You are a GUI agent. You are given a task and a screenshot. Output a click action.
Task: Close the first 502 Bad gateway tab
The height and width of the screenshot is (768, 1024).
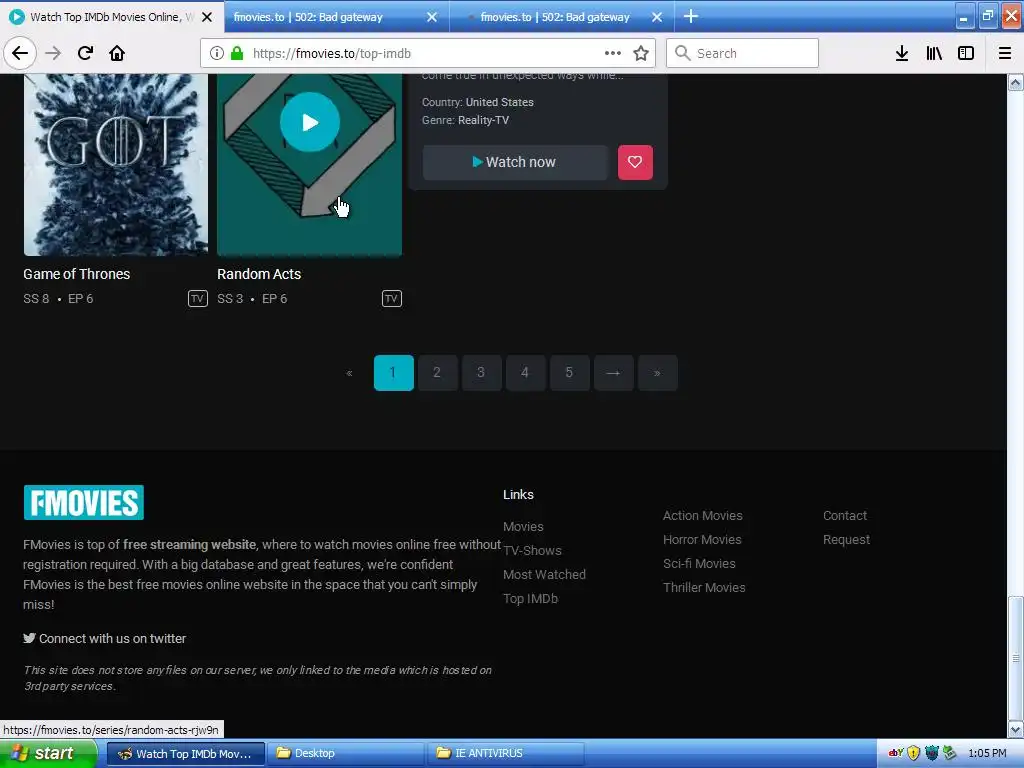[432, 17]
